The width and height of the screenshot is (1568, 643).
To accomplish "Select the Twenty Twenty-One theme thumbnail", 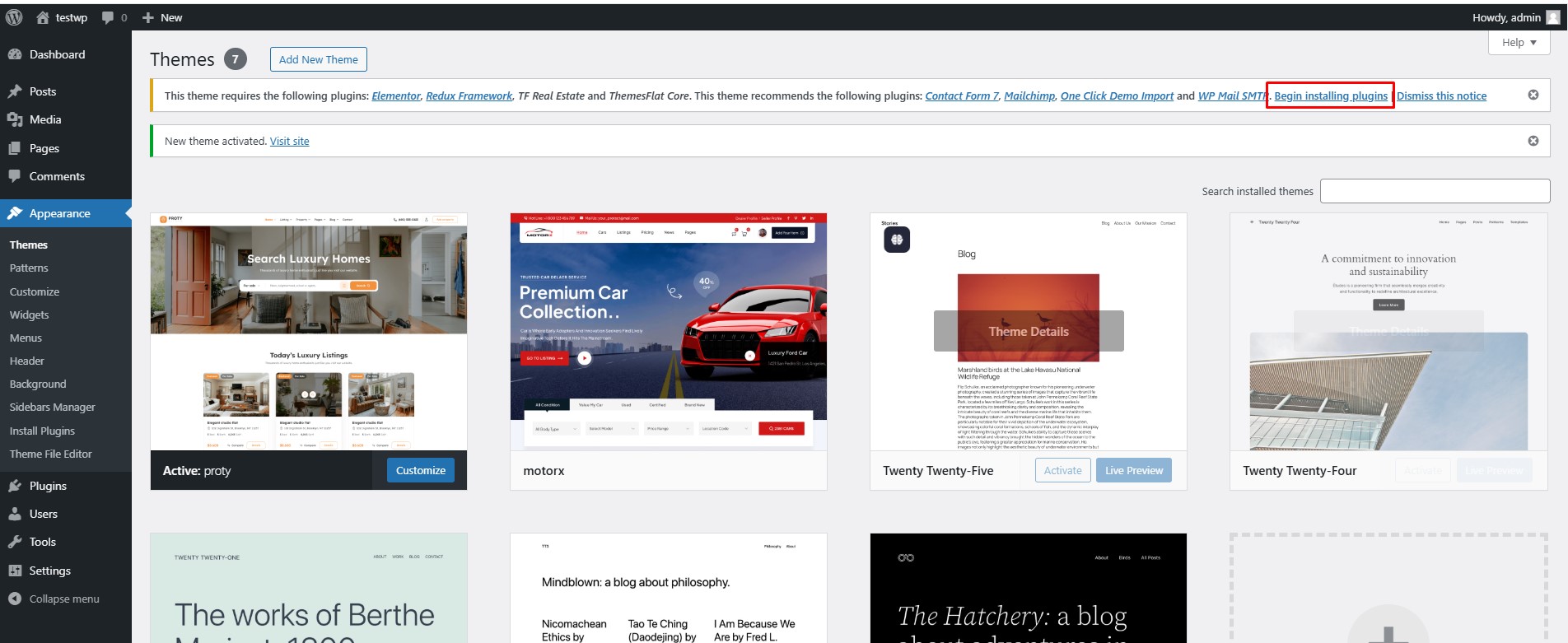I will point(309,588).
